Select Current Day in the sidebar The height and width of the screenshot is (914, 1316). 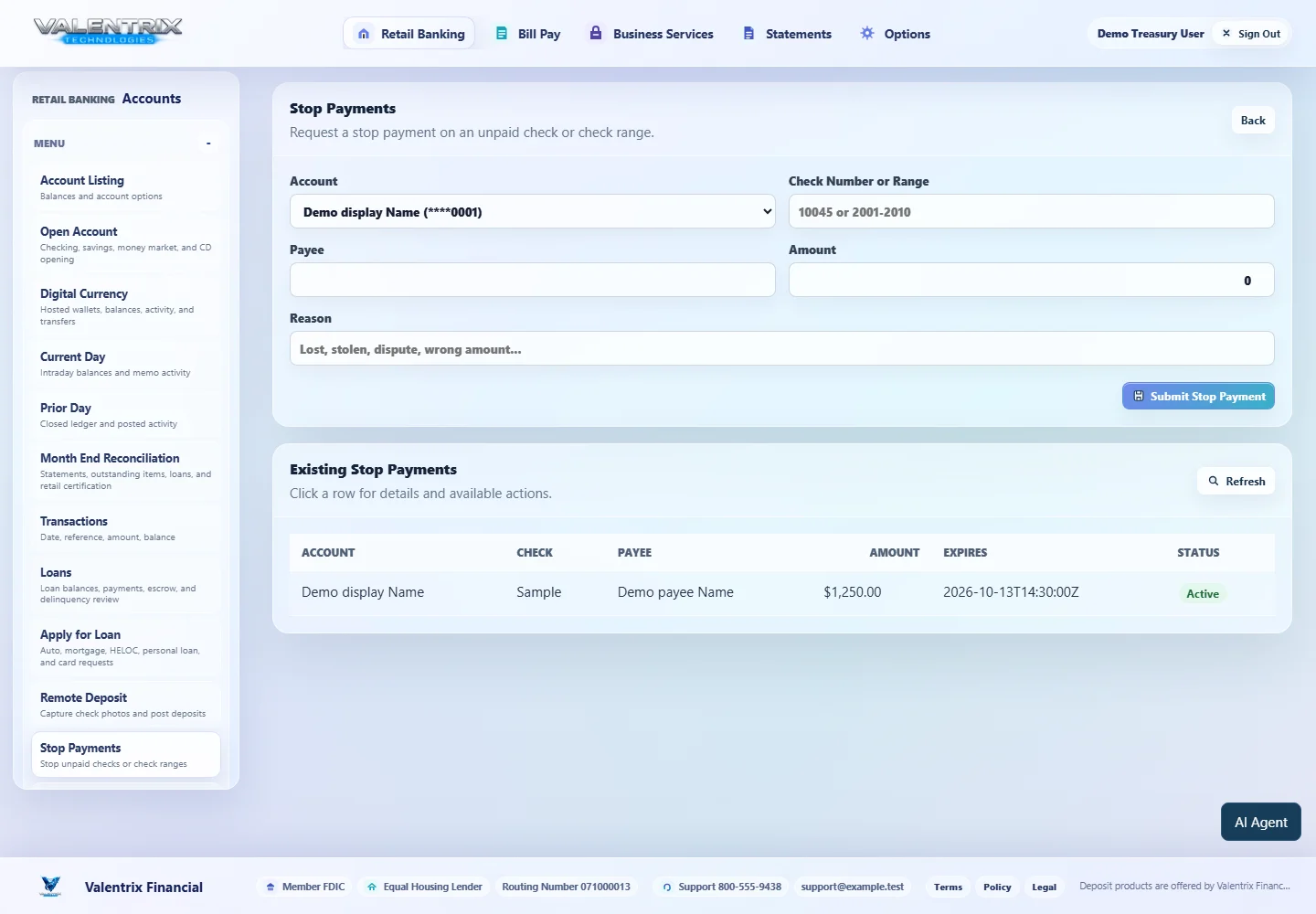click(x=126, y=364)
